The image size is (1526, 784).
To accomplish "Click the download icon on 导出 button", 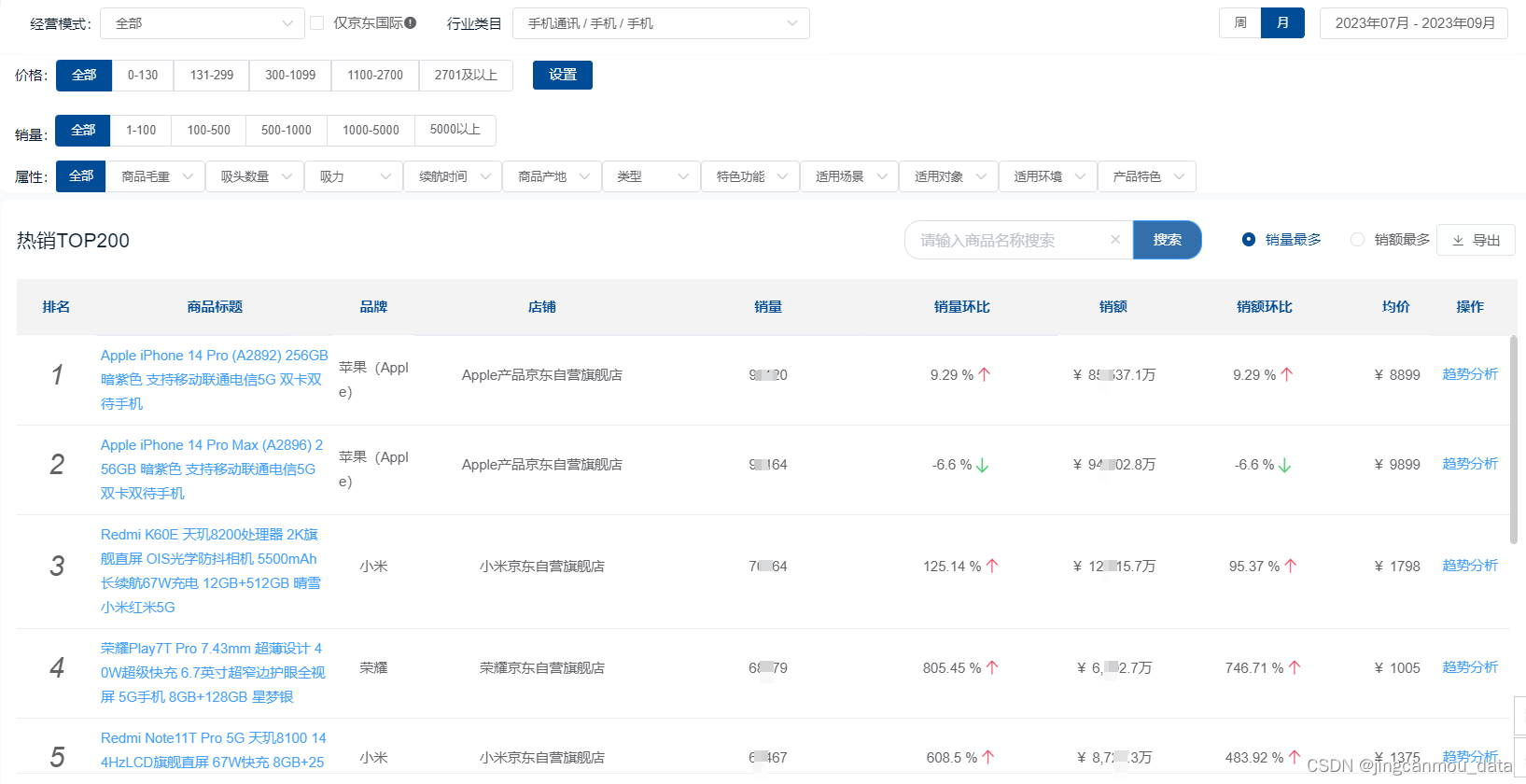I will [x=1458, y=240].
